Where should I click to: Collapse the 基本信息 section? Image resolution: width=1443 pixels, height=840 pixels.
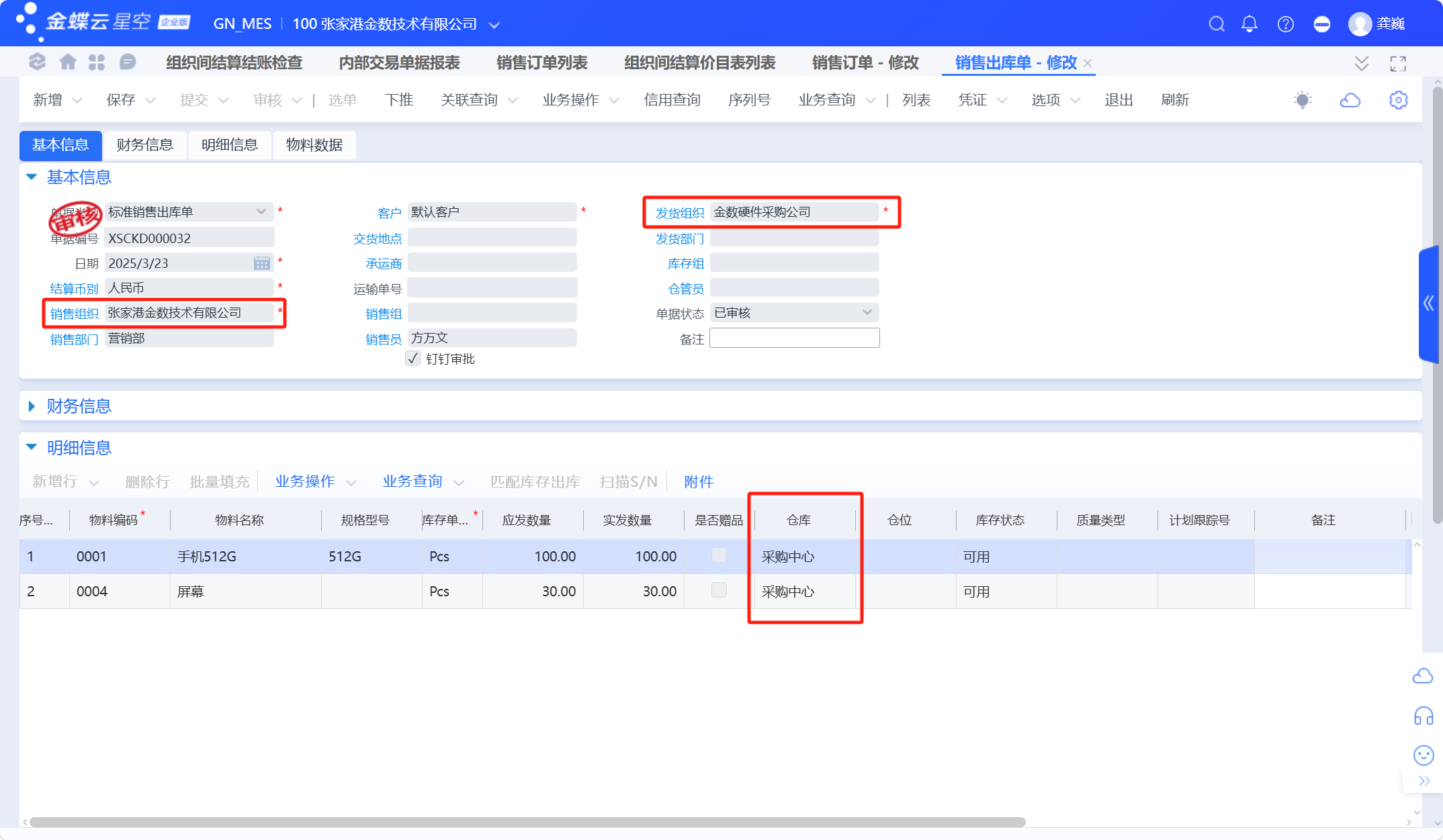31,177
